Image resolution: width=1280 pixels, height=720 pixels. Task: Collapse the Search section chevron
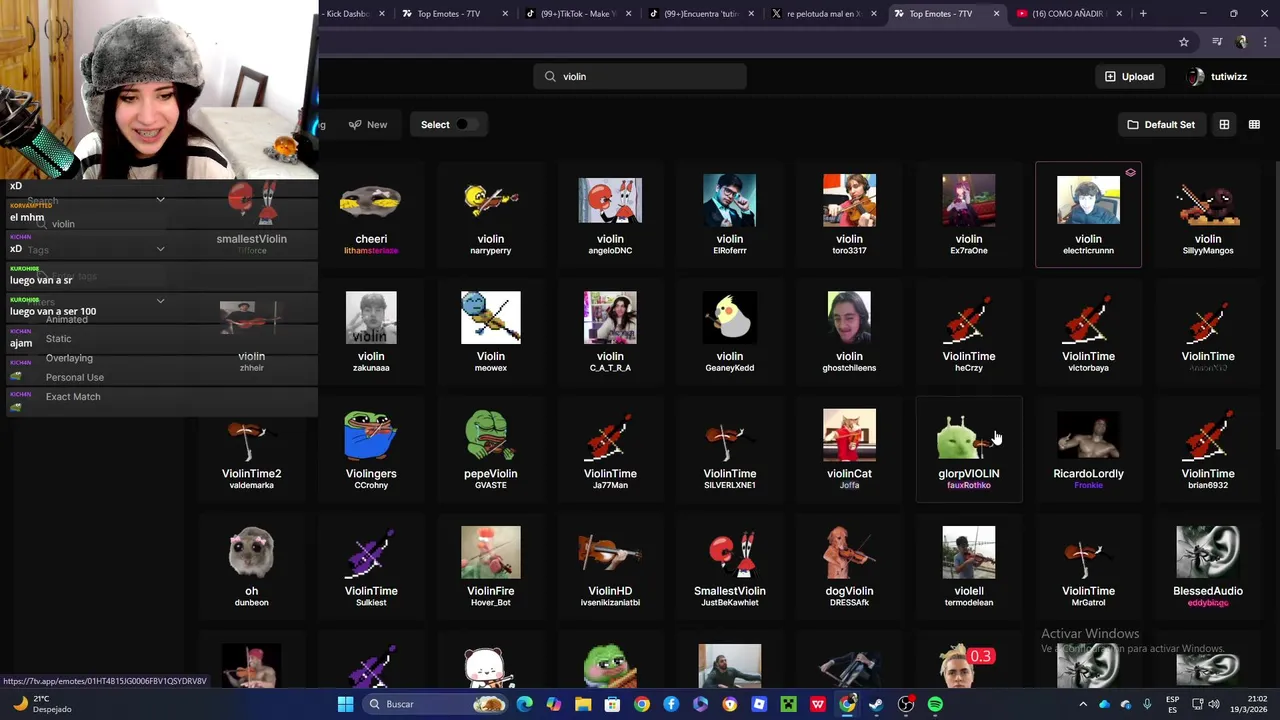[160, 199]
